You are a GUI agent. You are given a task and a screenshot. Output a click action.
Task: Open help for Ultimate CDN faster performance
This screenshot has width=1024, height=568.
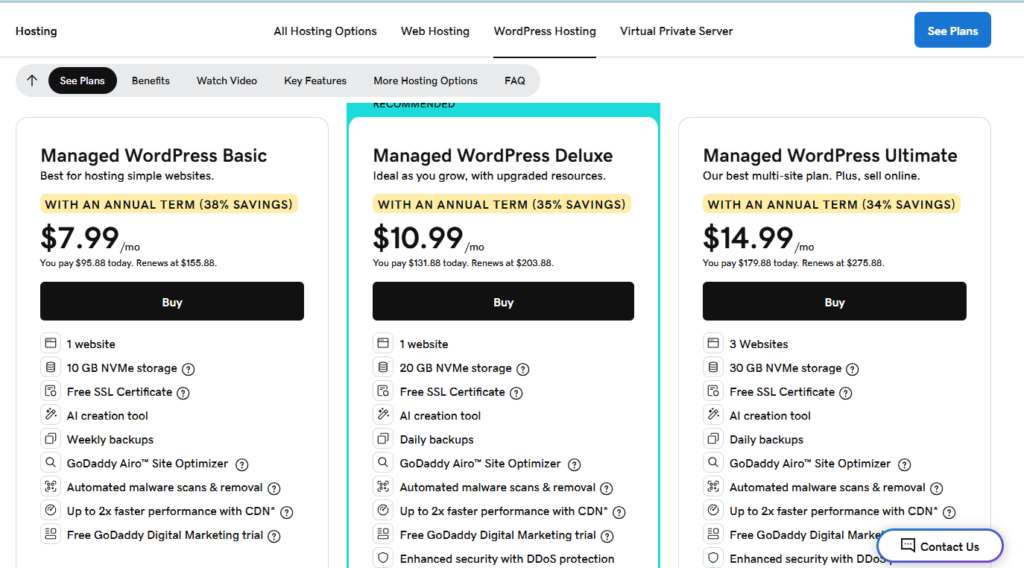click(949, 513)
